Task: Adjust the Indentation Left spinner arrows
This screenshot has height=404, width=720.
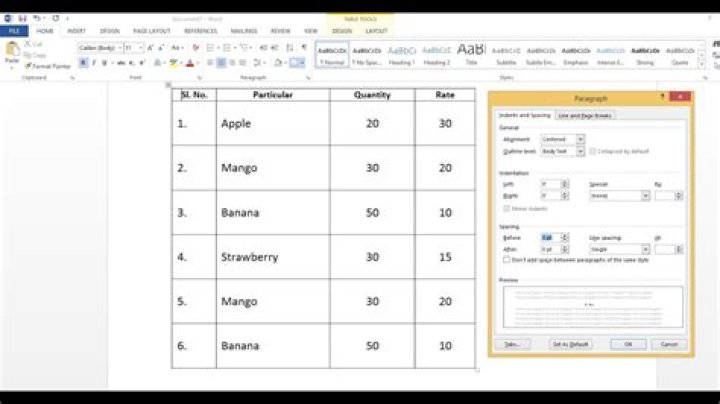Action: (x=565, y=184)
